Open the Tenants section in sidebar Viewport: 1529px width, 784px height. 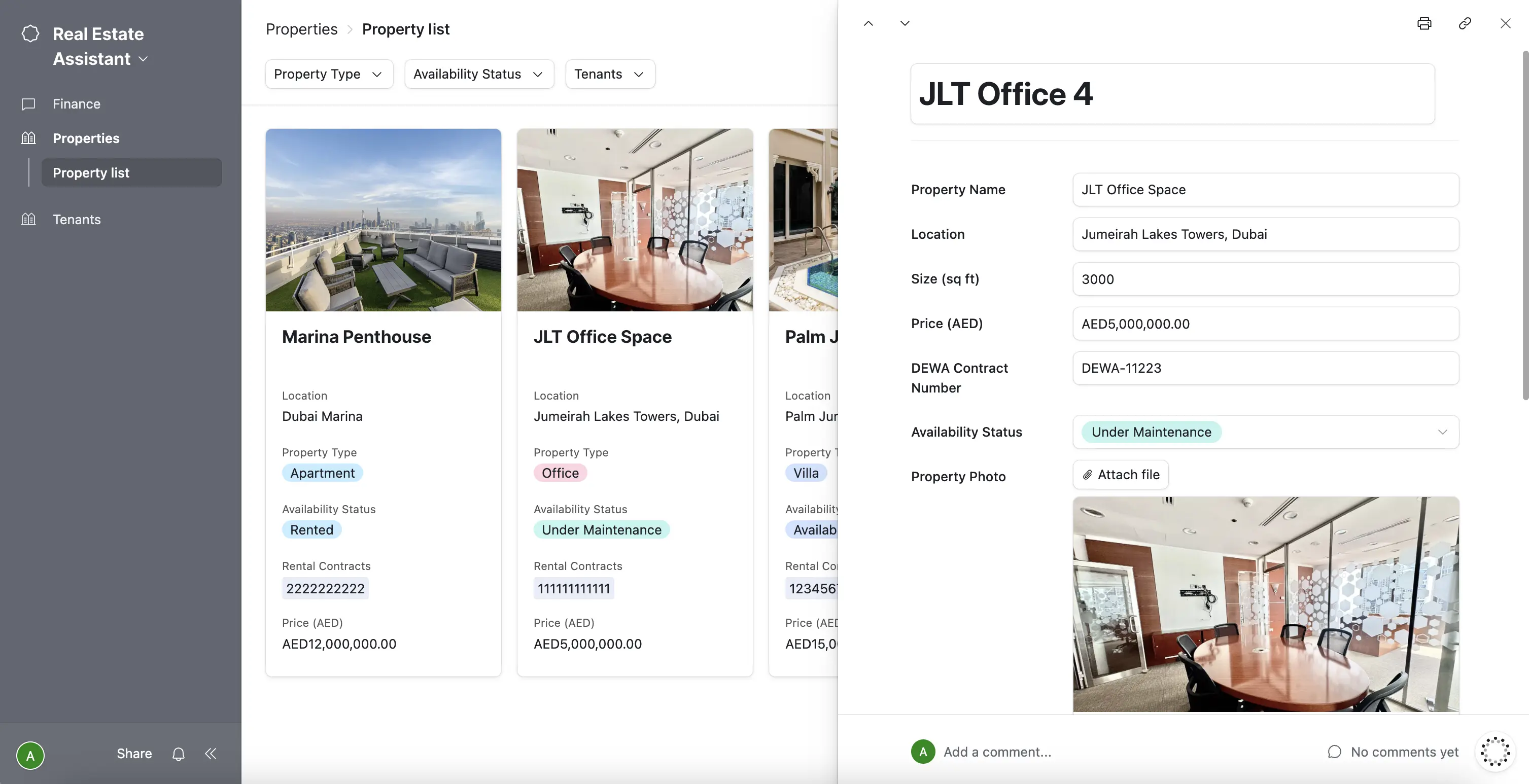click(x=77, y=220)
